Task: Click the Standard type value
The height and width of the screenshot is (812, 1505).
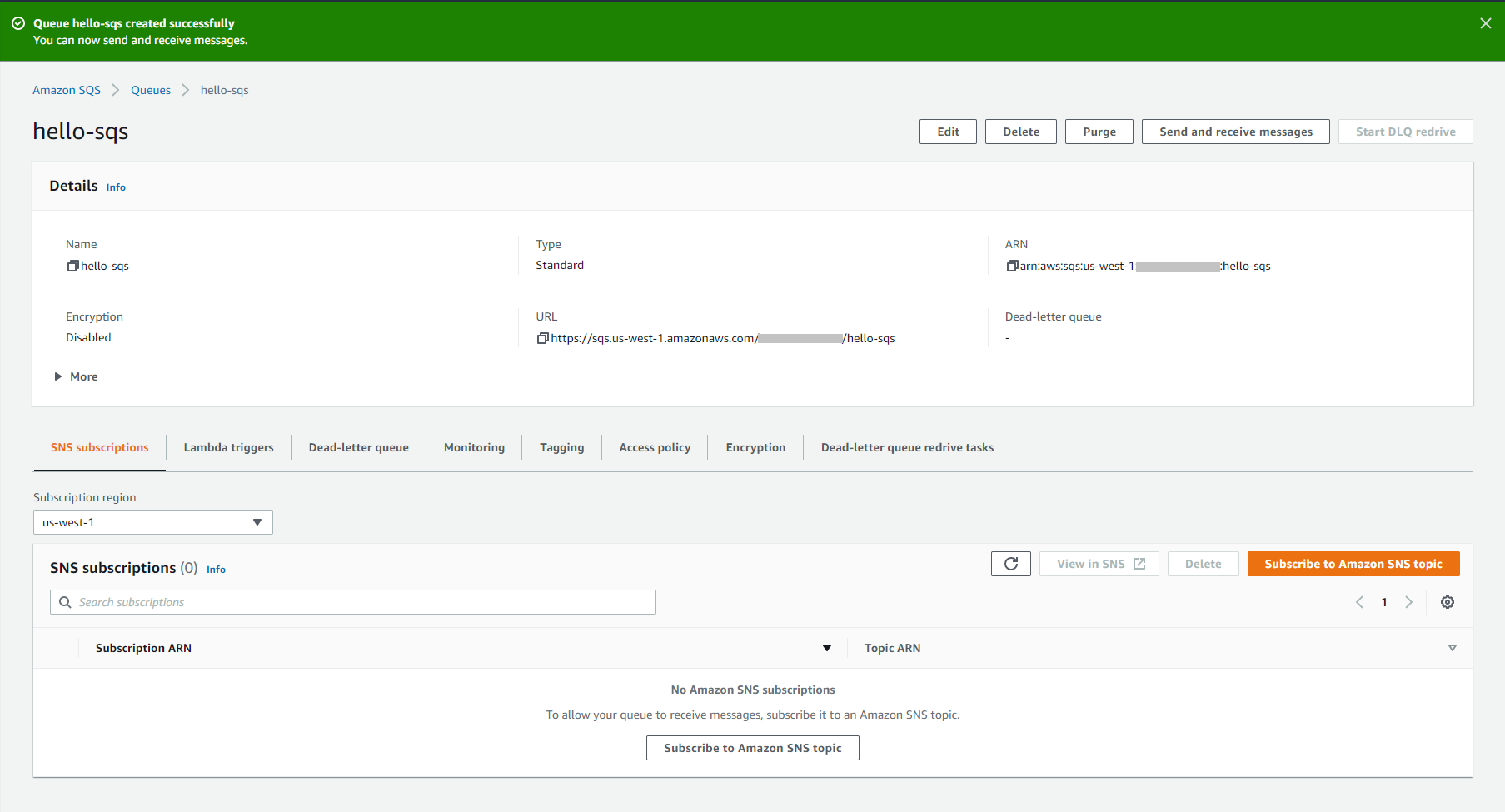Action: click(x=560, y=265)
